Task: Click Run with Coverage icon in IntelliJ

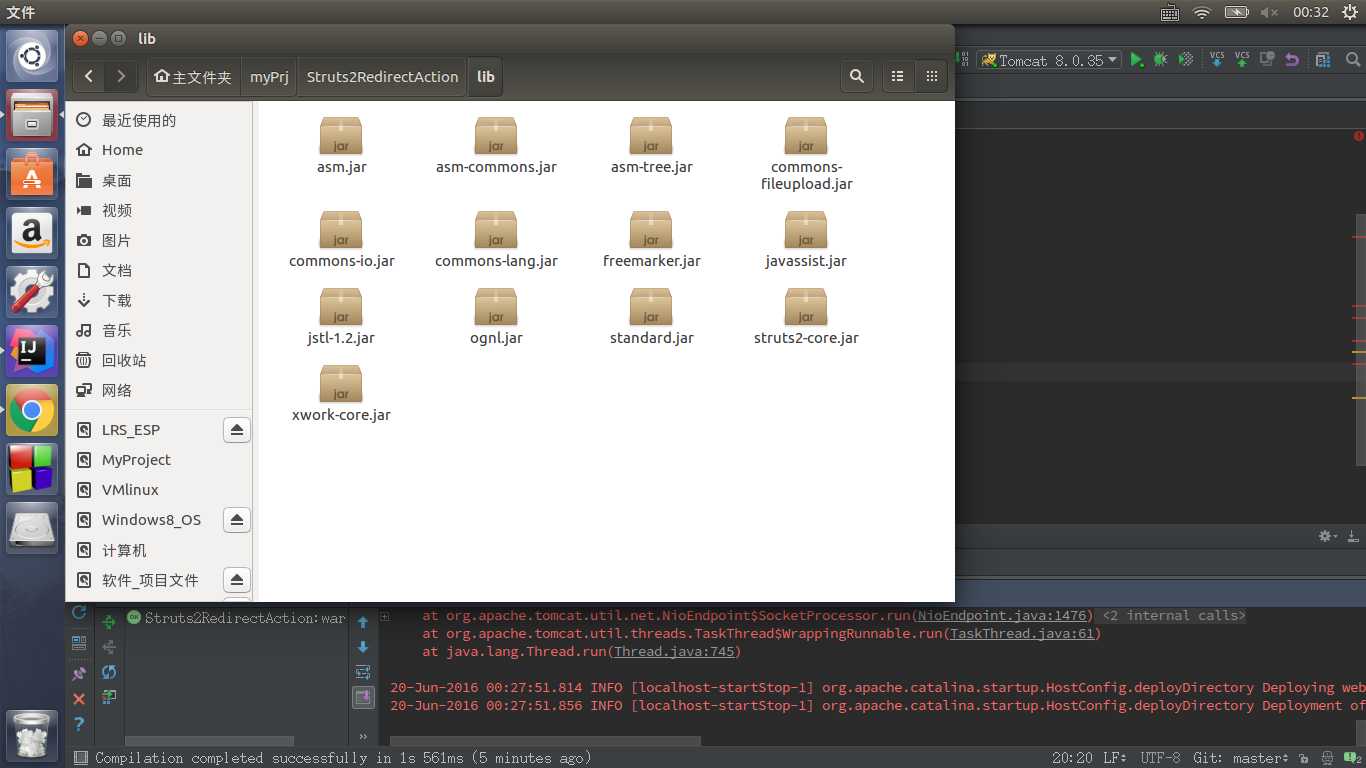Action: pyautogui.click(x=1185, y=60)
